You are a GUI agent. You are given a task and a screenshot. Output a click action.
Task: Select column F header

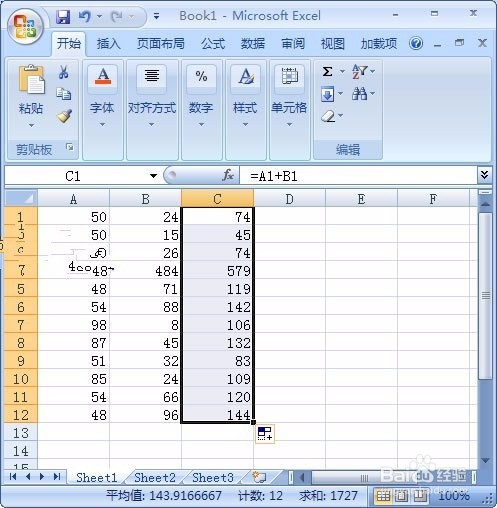[x=433, y=199]
